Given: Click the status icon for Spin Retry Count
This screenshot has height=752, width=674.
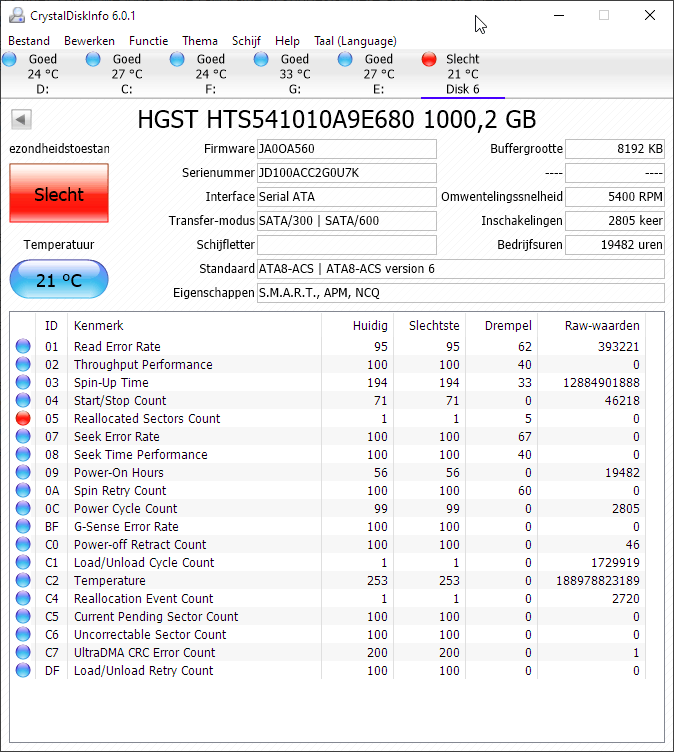Looking at the screenshot, I should 23,490.
